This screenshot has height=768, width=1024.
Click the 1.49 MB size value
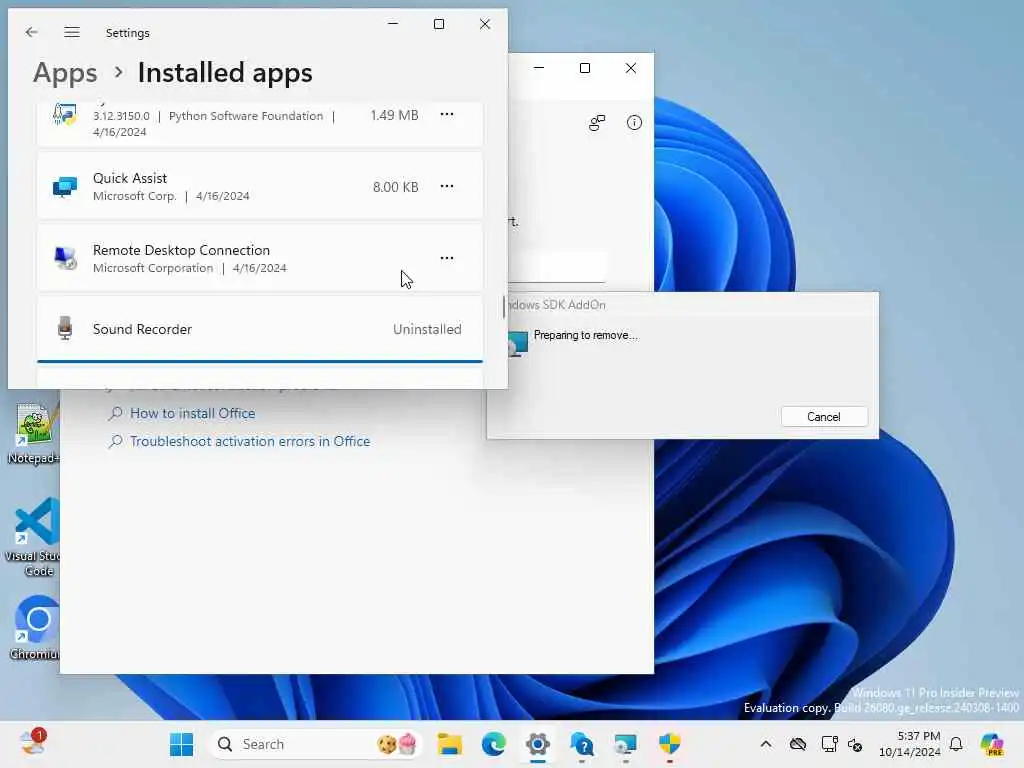coord(394,115)
